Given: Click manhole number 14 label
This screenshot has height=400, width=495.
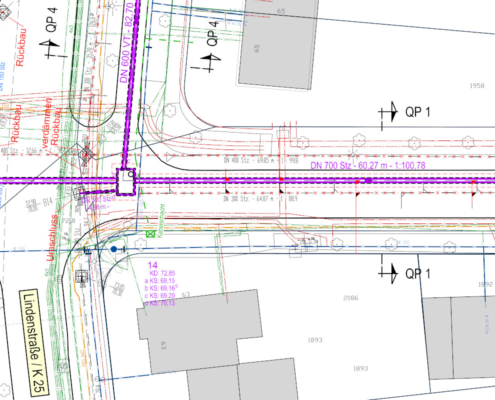Looking at the screenshot, I should tap(152, 265).
